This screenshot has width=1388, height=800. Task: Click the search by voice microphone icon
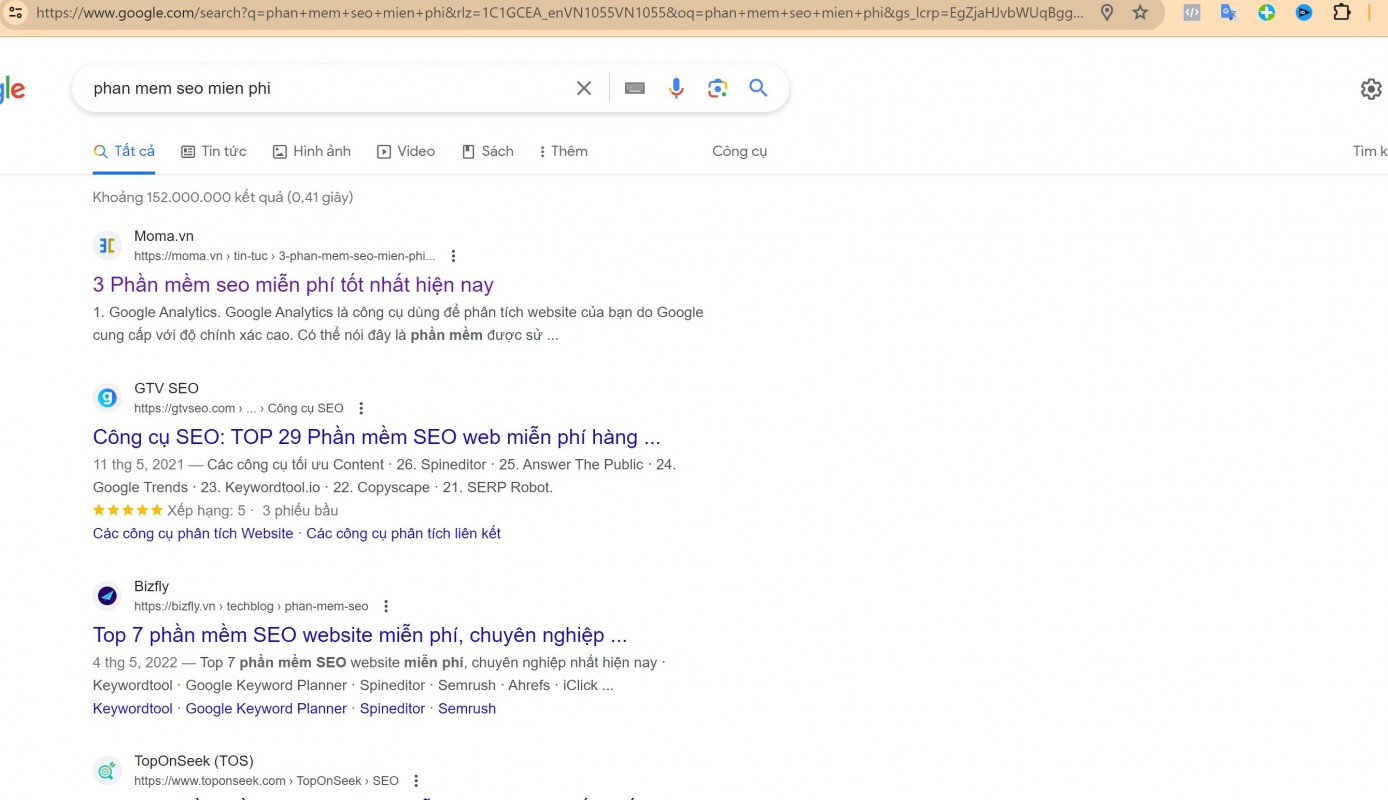[x=676, y=88]
